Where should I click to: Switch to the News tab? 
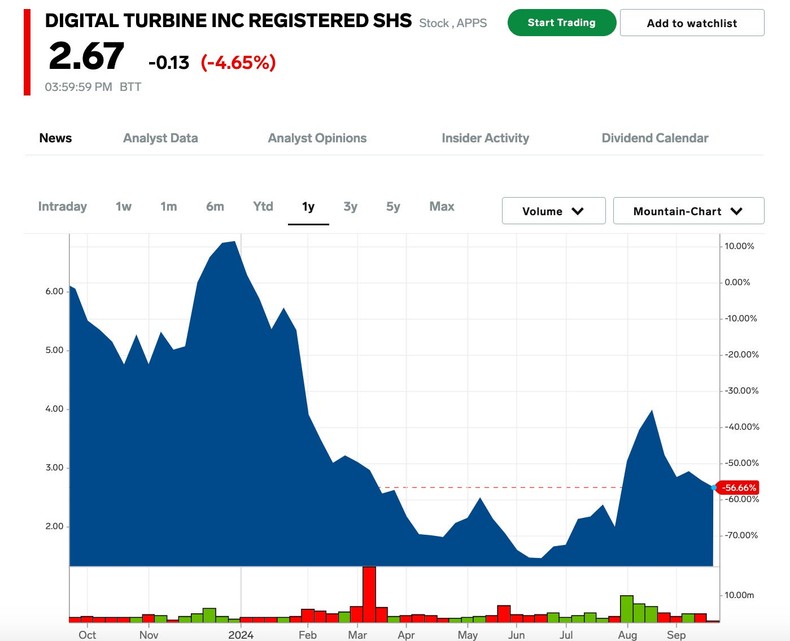[x=55, y=138]
